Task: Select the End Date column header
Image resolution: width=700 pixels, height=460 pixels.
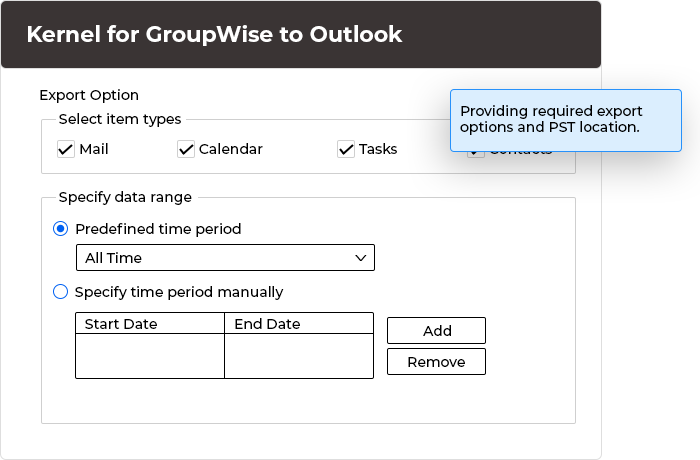Action: (299, 323)
